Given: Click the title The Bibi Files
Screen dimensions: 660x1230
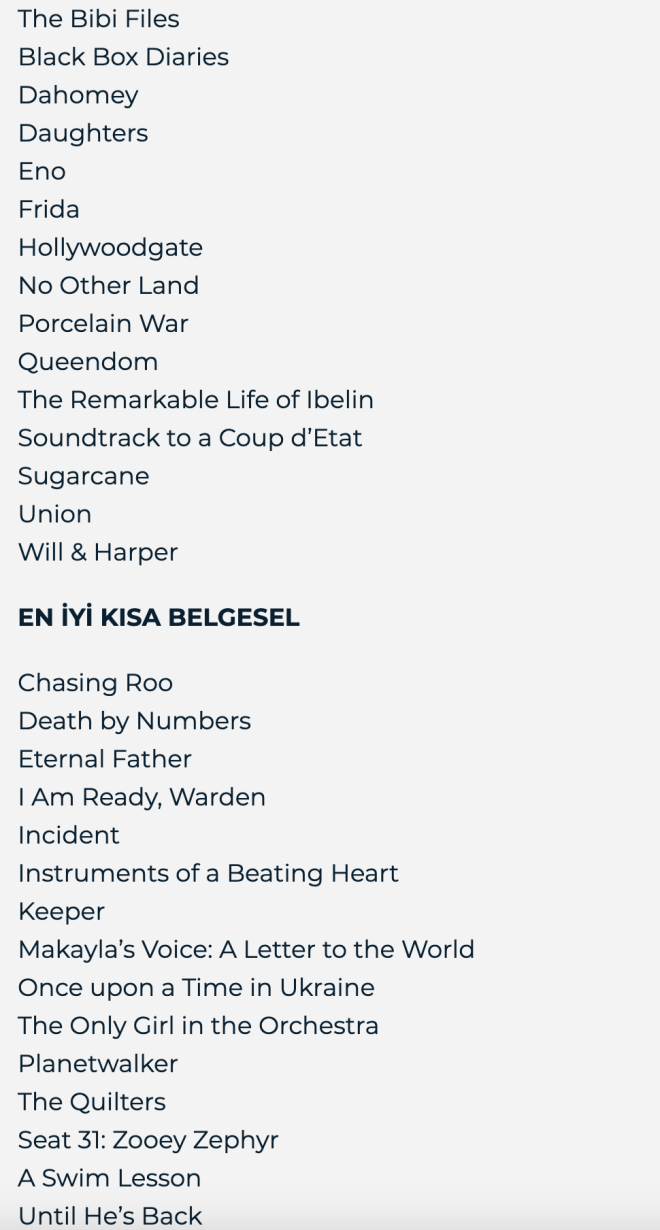Looking at the screenshot, I should pos(99,19).
